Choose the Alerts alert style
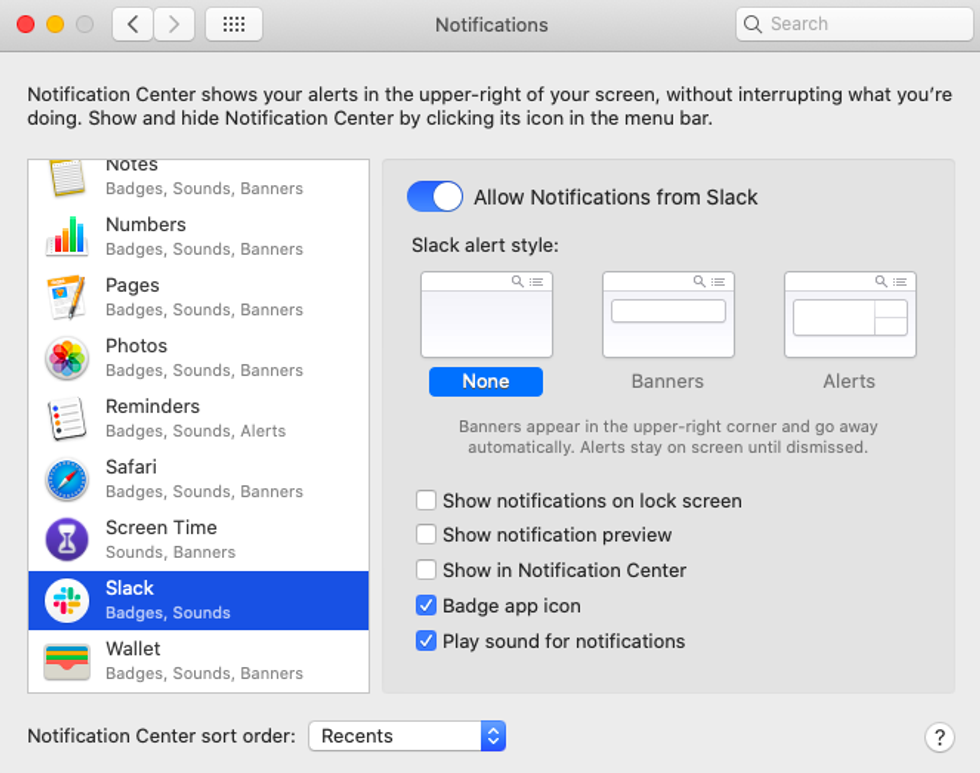The width and height of the screenshot is (980, 773). point(849,314)
